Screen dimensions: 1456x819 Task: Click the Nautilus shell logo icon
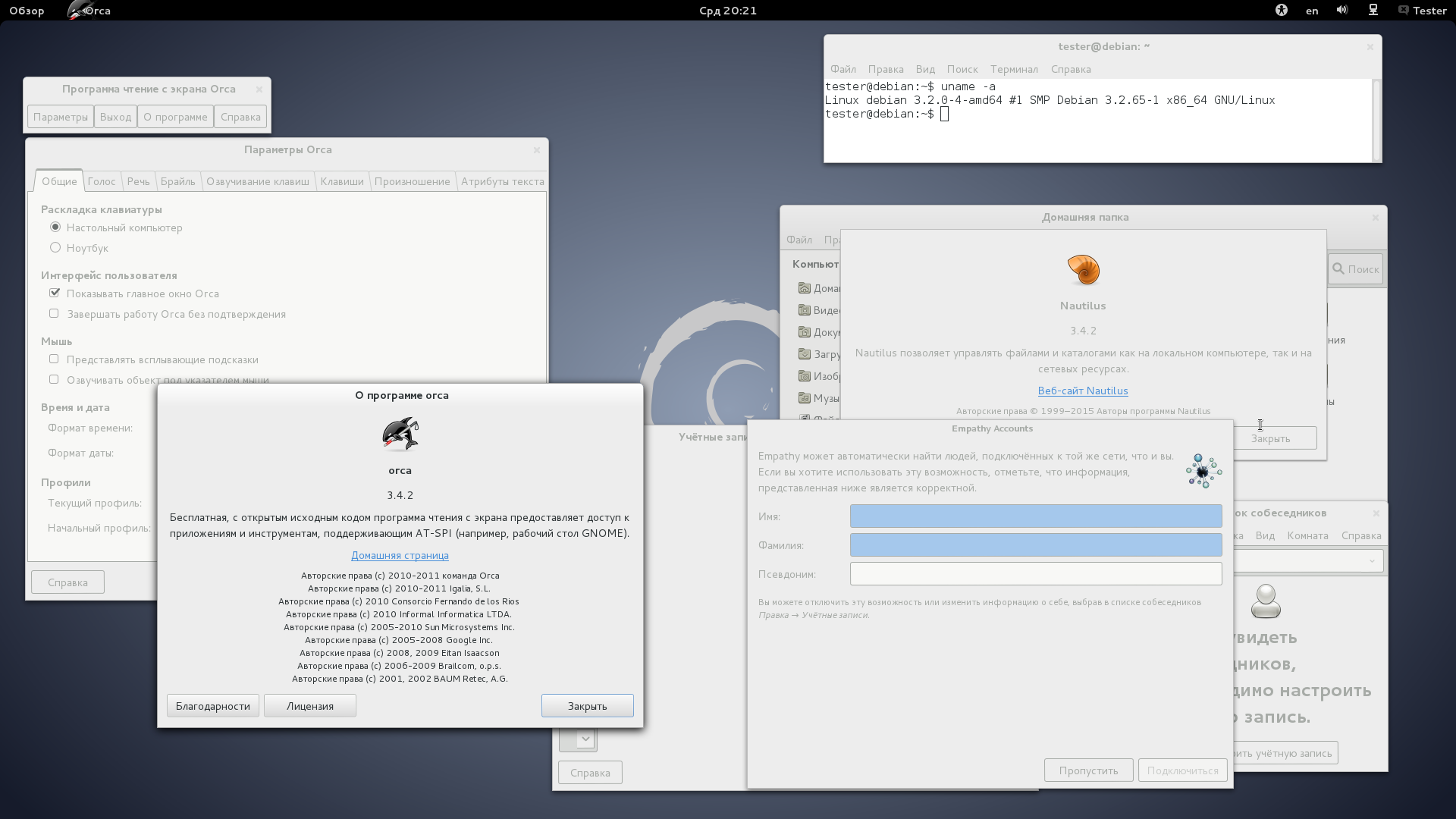pyautogui.click(x=1083, y=270)
